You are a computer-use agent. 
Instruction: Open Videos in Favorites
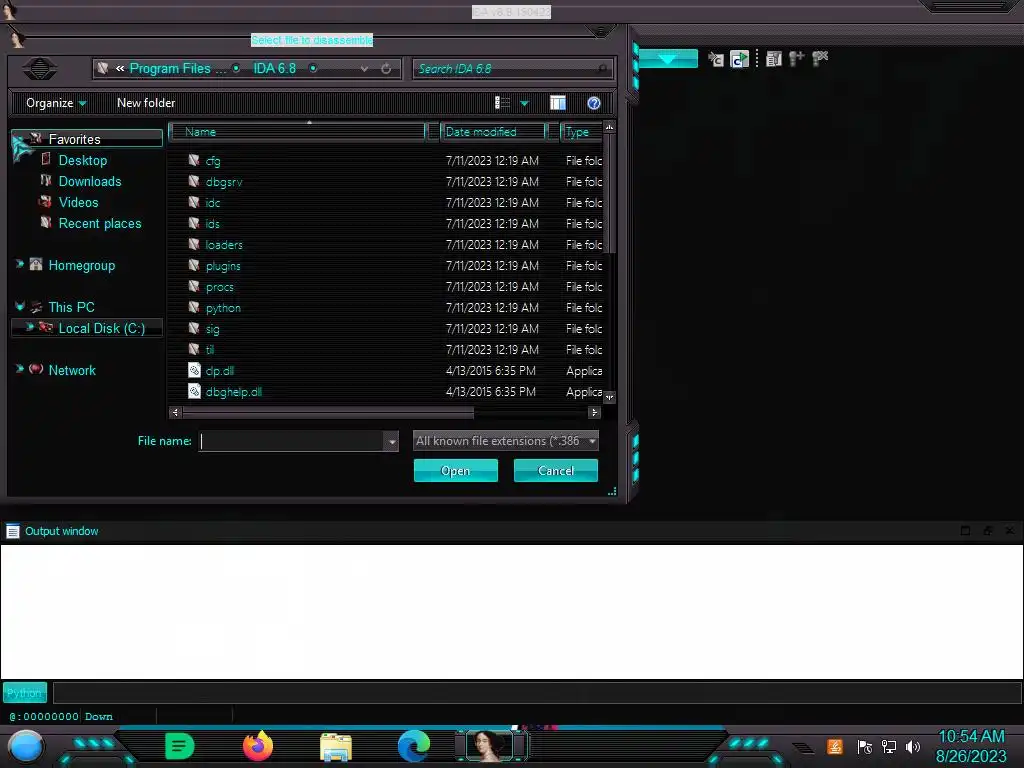[78, 202]
